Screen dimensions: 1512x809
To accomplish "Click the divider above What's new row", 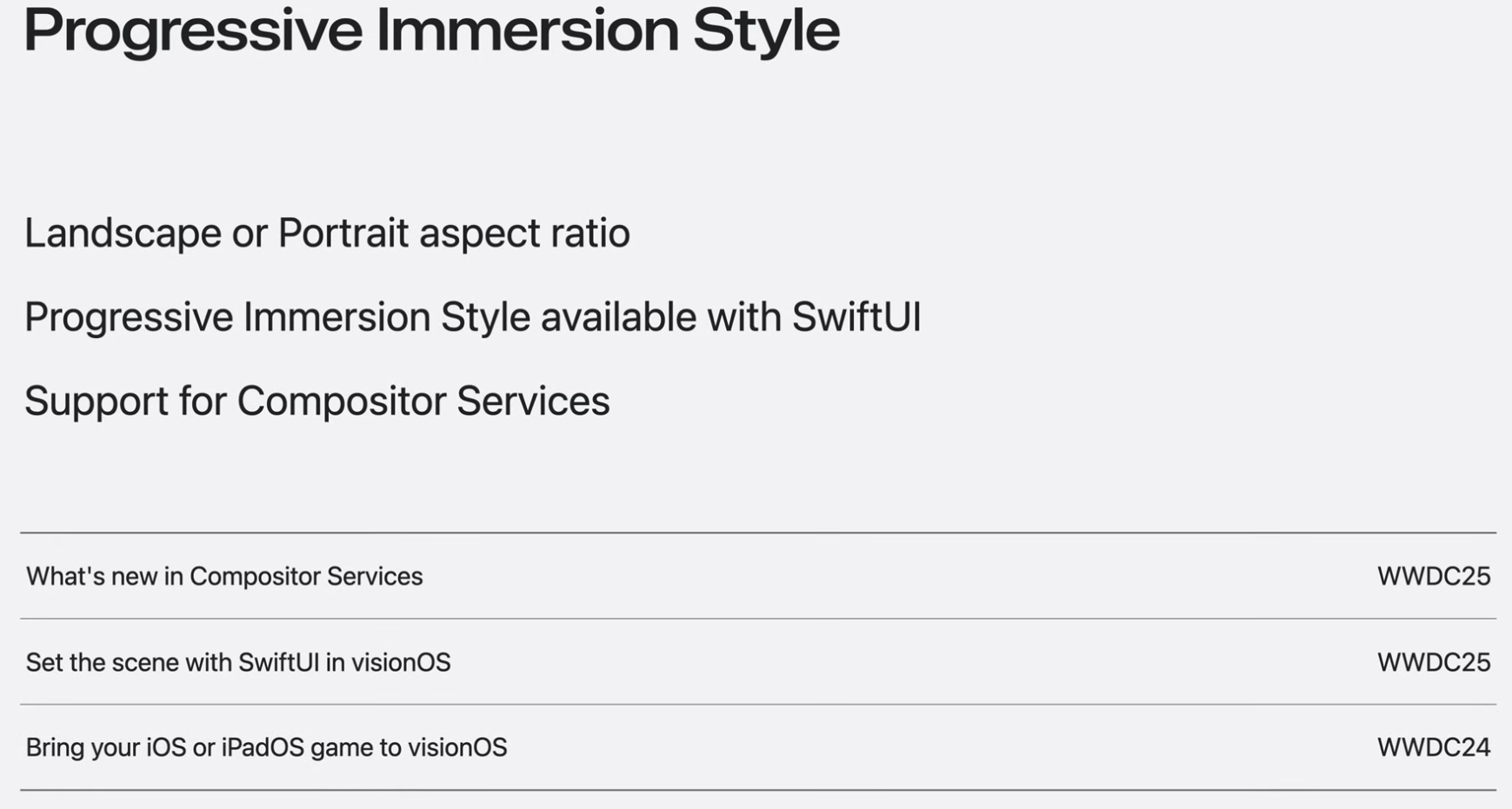I will pyautogui.click(x=758, y=533).
